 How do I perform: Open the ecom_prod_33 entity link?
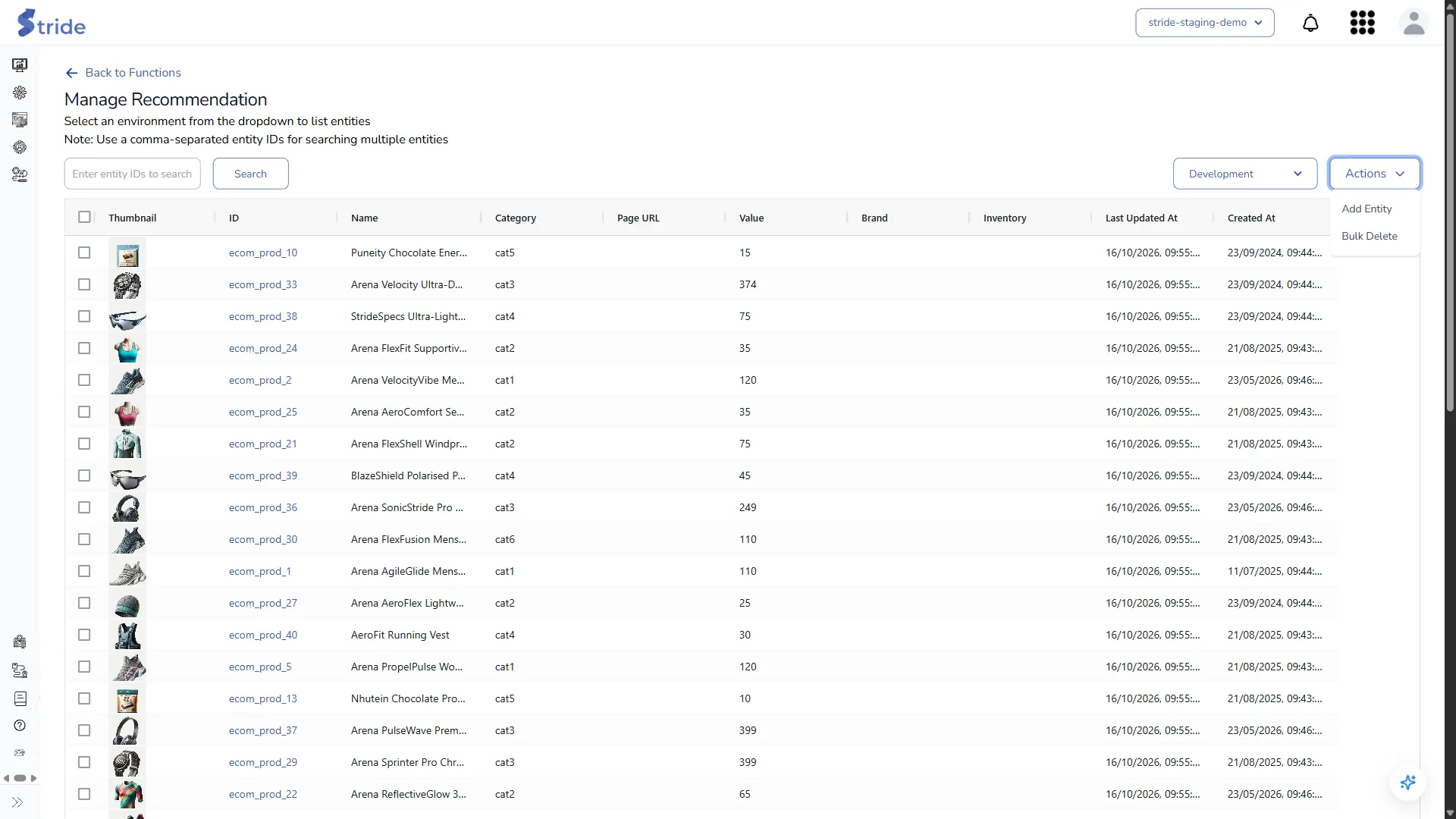click(x=262, y=284)
